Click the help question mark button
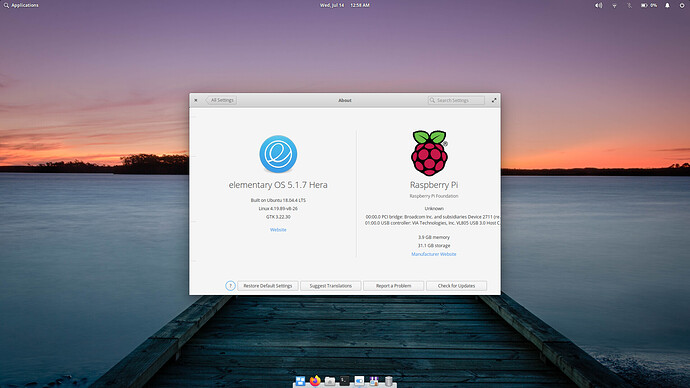 click(x=230, y=286)
